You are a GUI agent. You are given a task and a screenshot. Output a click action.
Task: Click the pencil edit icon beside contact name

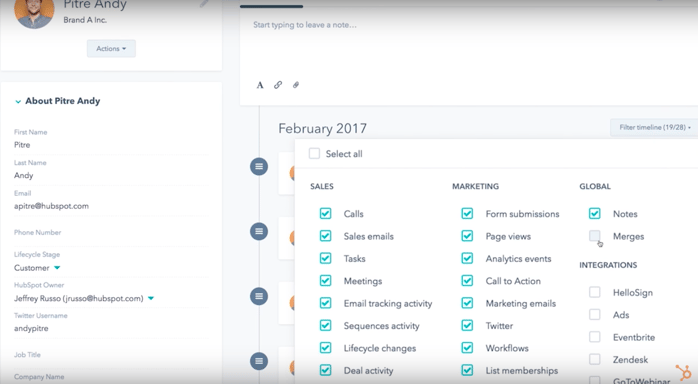(204, 4)
